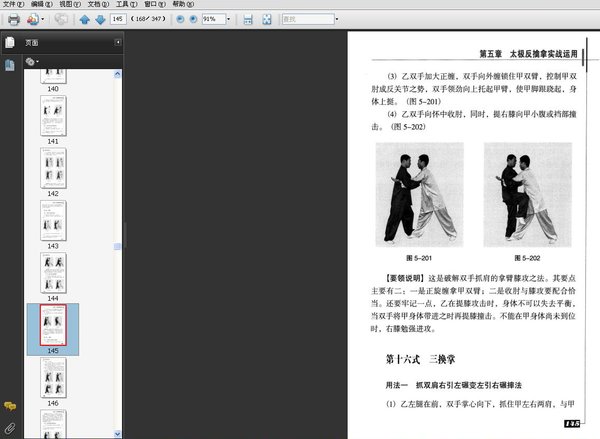600x439 pixels.
Task: Select page thumbnail 146
Action: click(53, 378)
